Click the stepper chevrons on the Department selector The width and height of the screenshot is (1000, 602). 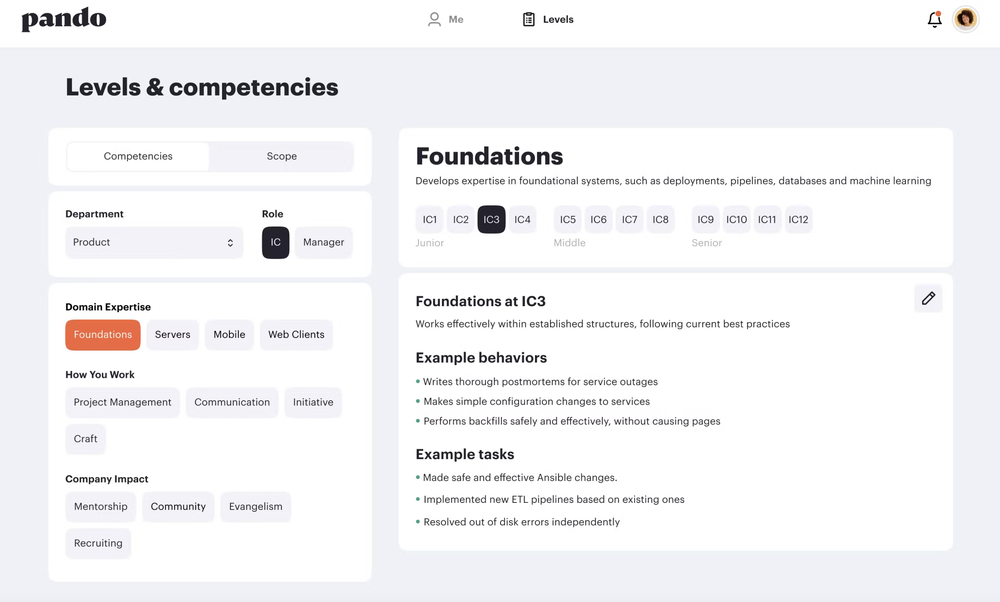point(231,242)
